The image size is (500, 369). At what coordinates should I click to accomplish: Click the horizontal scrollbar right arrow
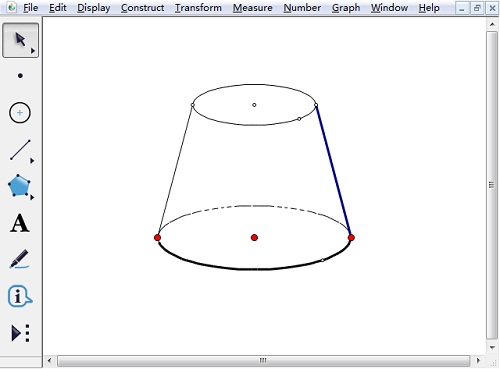478,360
